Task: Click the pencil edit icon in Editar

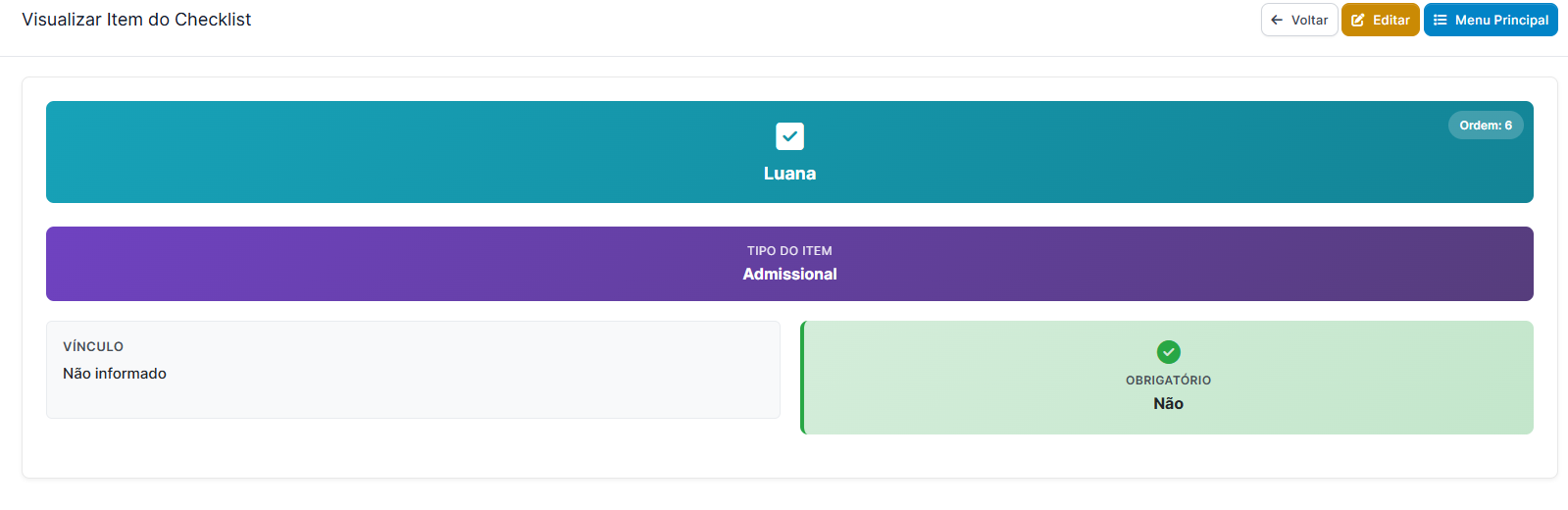Action: [x=1358, y=20]
